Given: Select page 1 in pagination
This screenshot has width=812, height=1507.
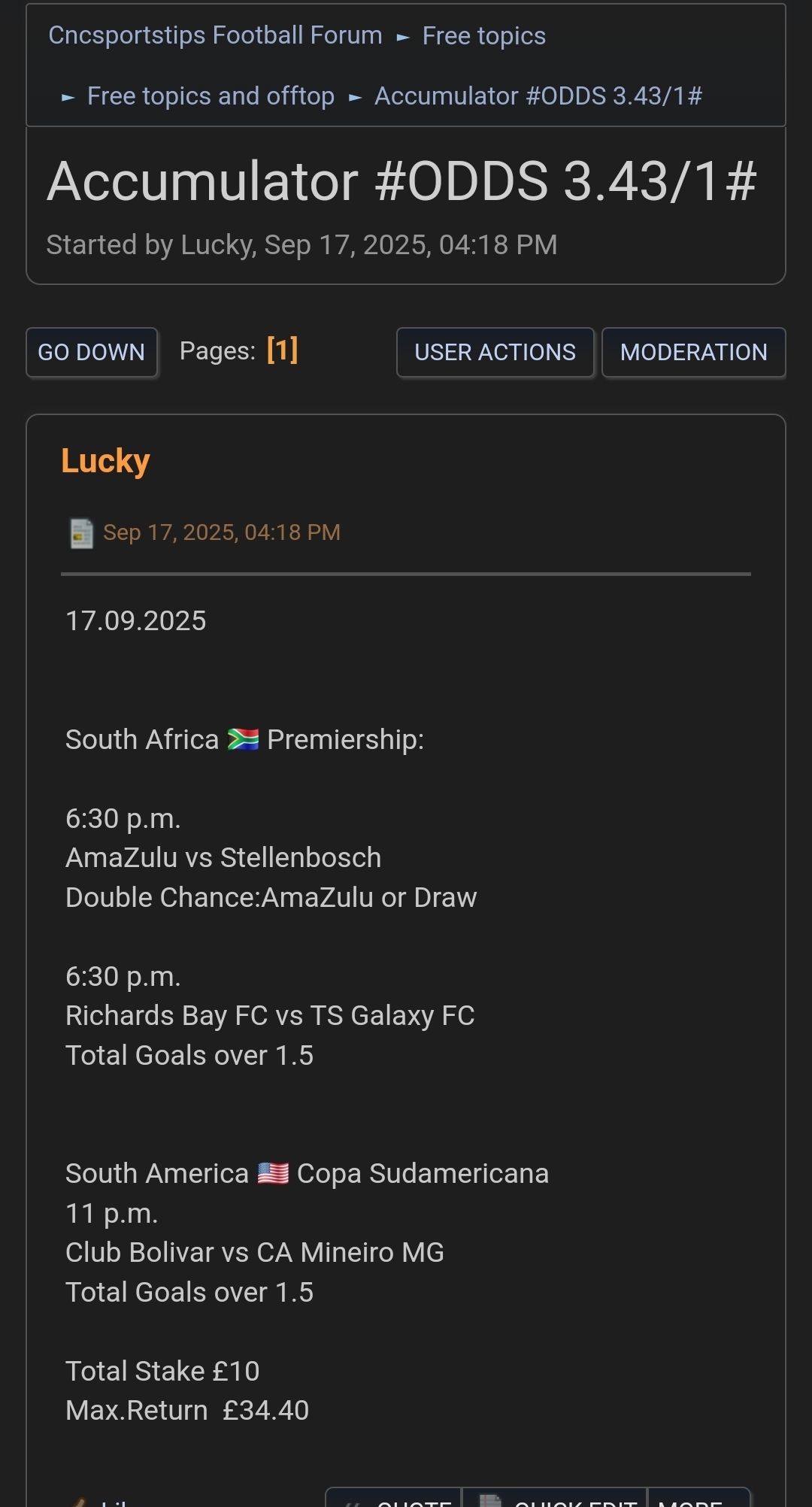Looking at the screenshot, I should coord(282,350).
